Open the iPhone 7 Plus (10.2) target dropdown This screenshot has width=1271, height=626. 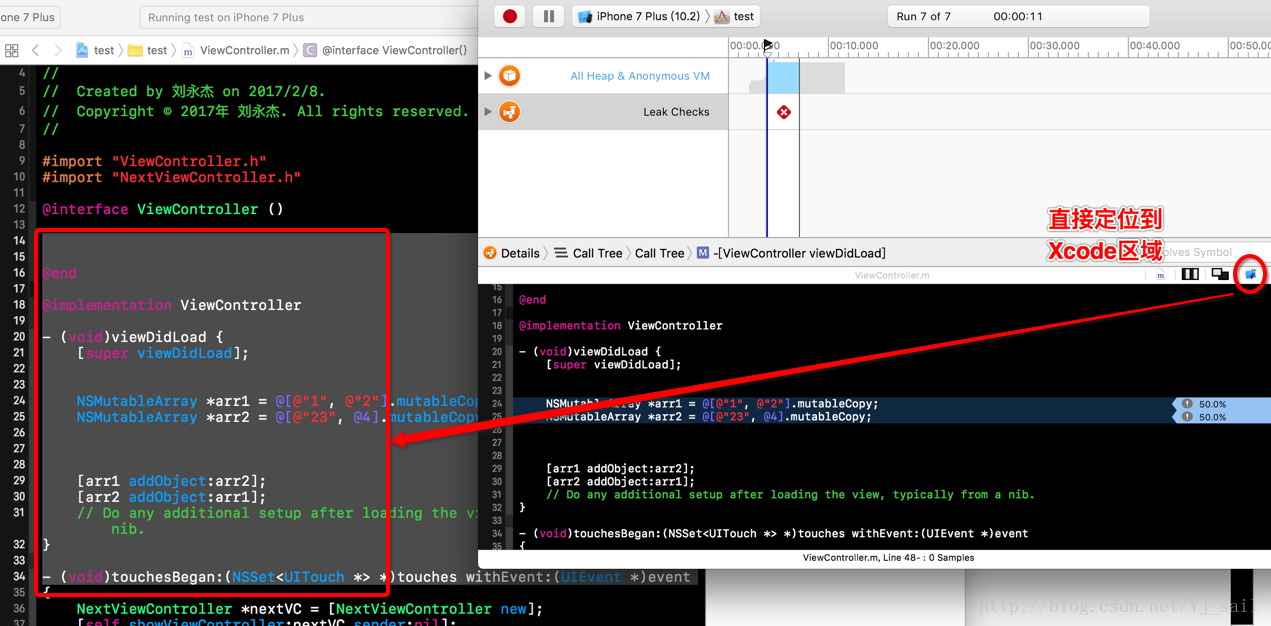tap(640, 16)
